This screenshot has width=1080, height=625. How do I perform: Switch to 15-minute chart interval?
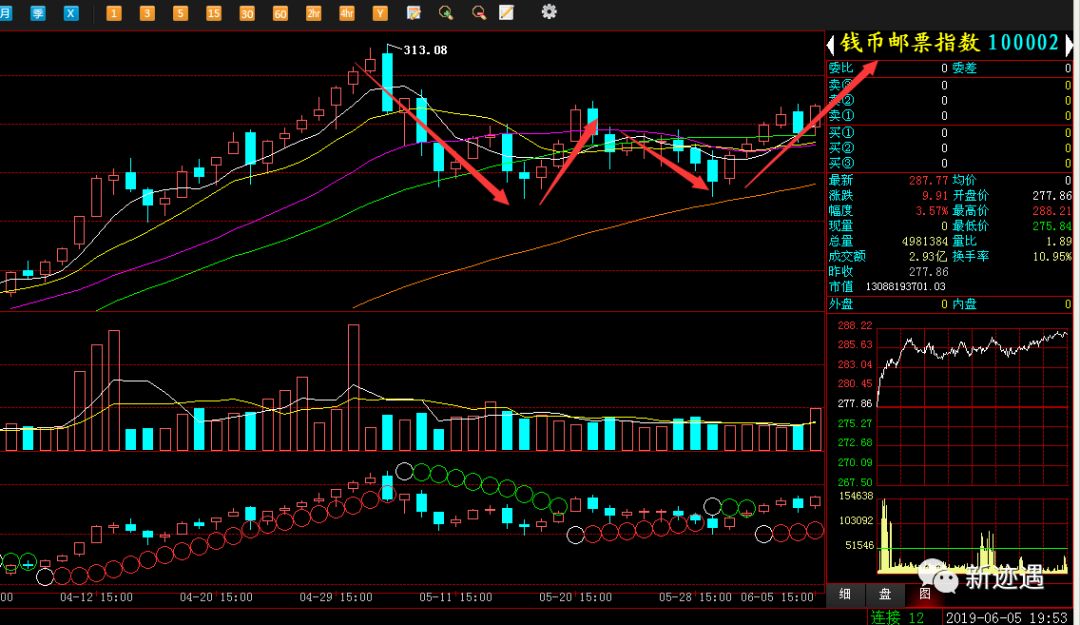click(x=214, y=13)
